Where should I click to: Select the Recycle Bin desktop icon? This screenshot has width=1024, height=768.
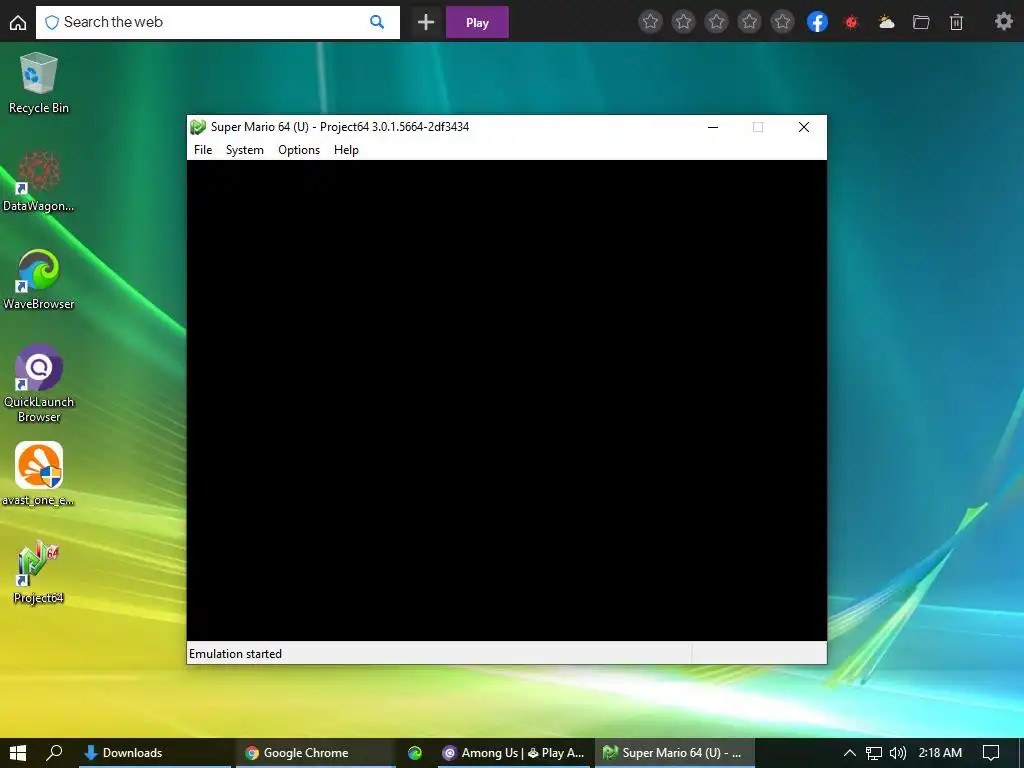(39, 83)
